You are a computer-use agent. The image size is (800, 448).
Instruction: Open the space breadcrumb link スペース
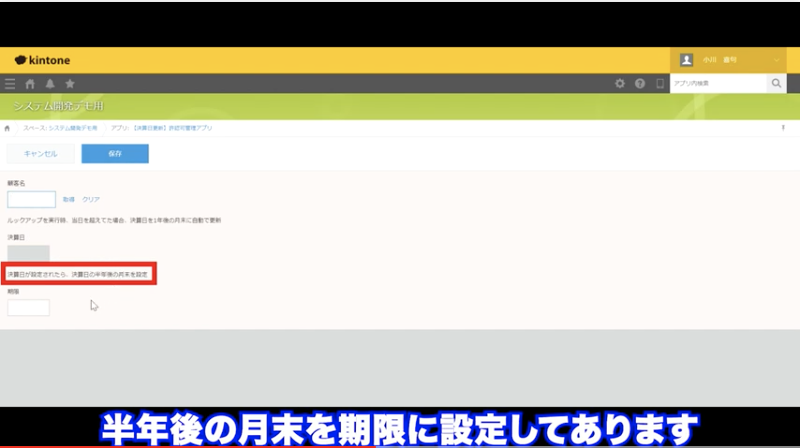click(x=61, y=128)
